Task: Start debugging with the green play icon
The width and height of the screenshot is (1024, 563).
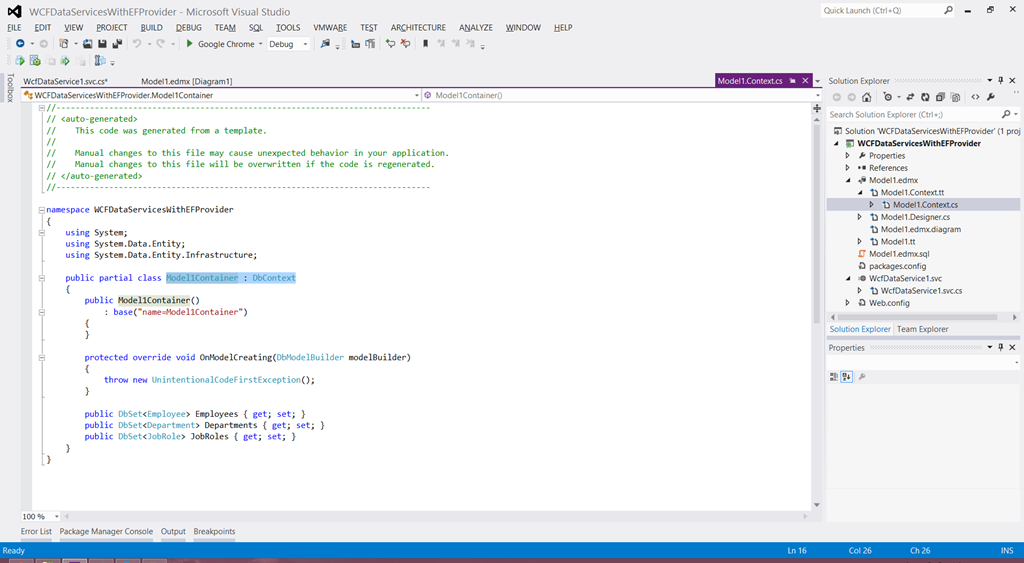Action: click(x=189, y=44)
